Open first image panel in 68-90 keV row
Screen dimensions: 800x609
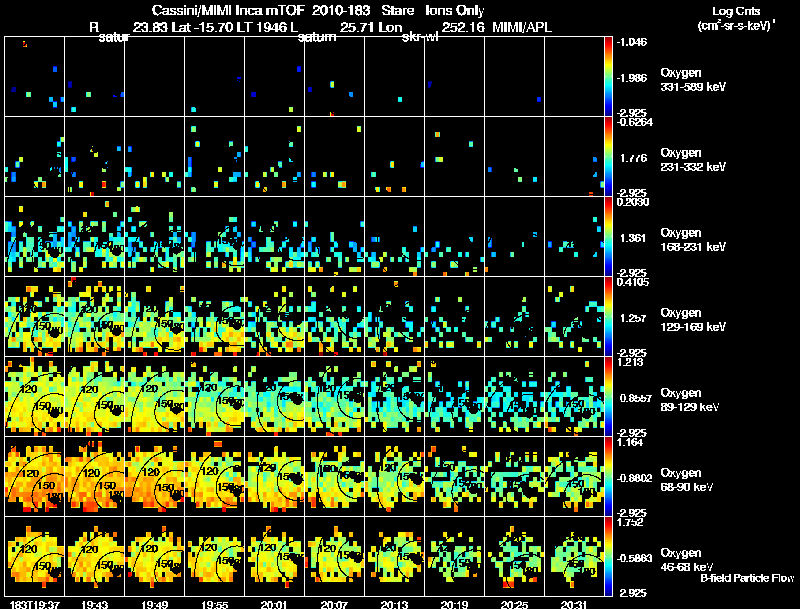click(x=35, y=476)
